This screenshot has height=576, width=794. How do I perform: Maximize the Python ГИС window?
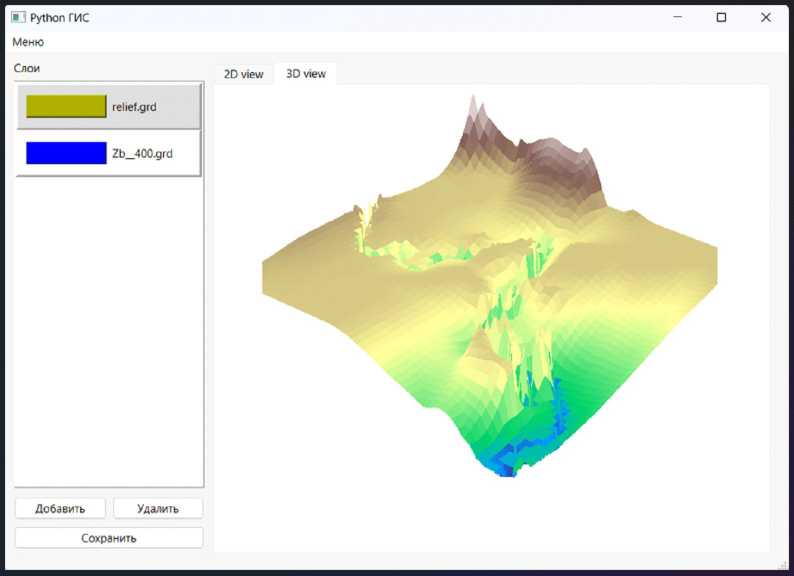click(721, 17)
